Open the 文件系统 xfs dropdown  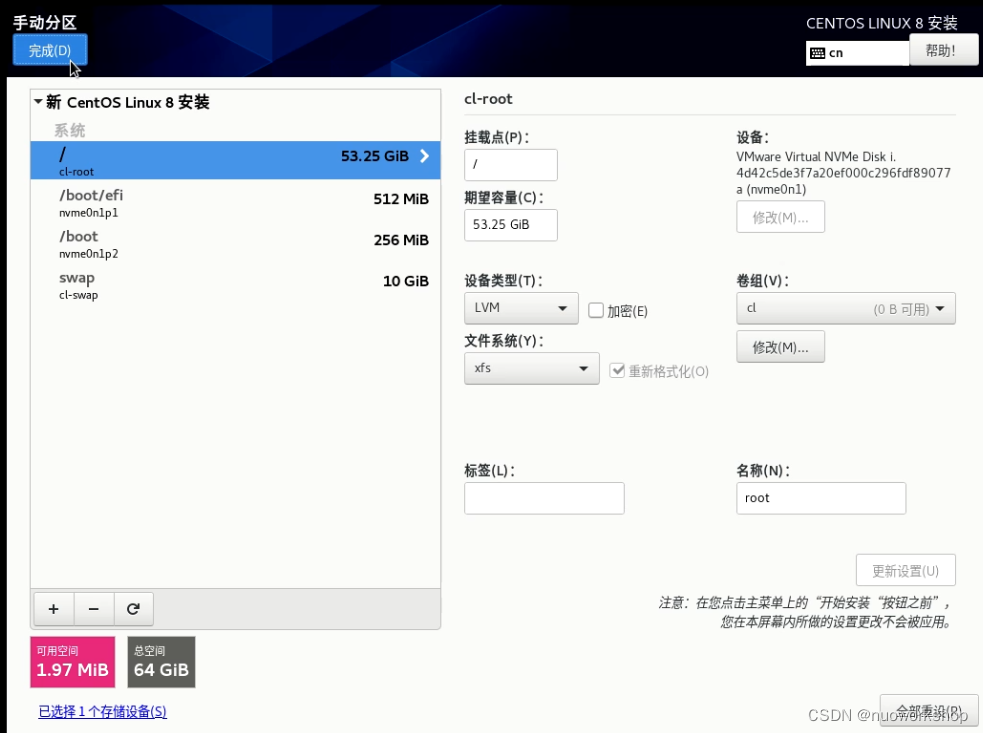(532, 368)
